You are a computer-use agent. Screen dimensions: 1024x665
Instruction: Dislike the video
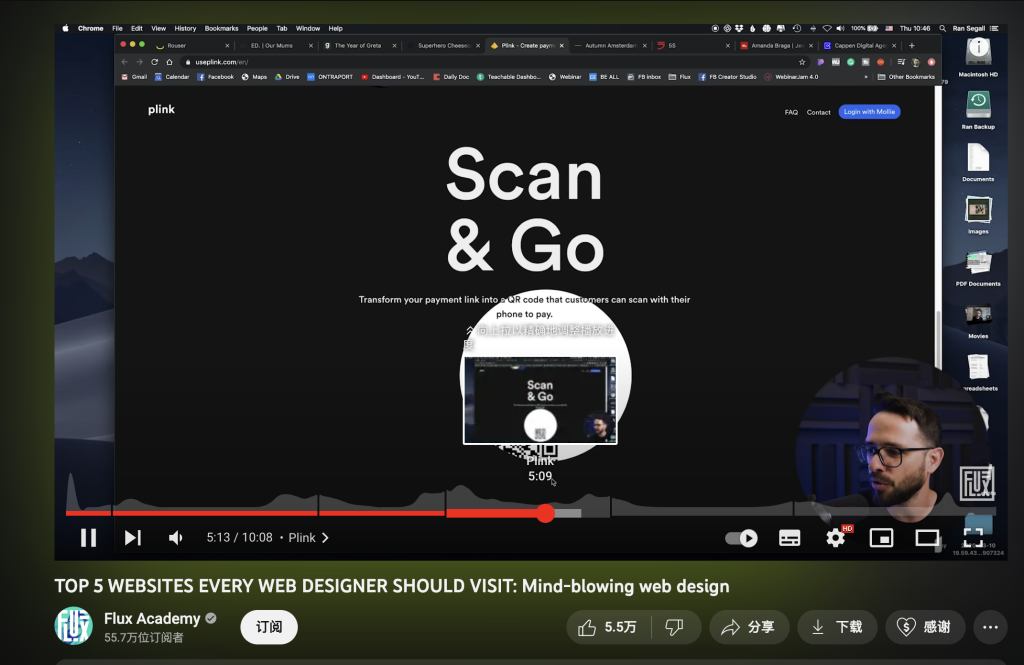coord(675,627)
